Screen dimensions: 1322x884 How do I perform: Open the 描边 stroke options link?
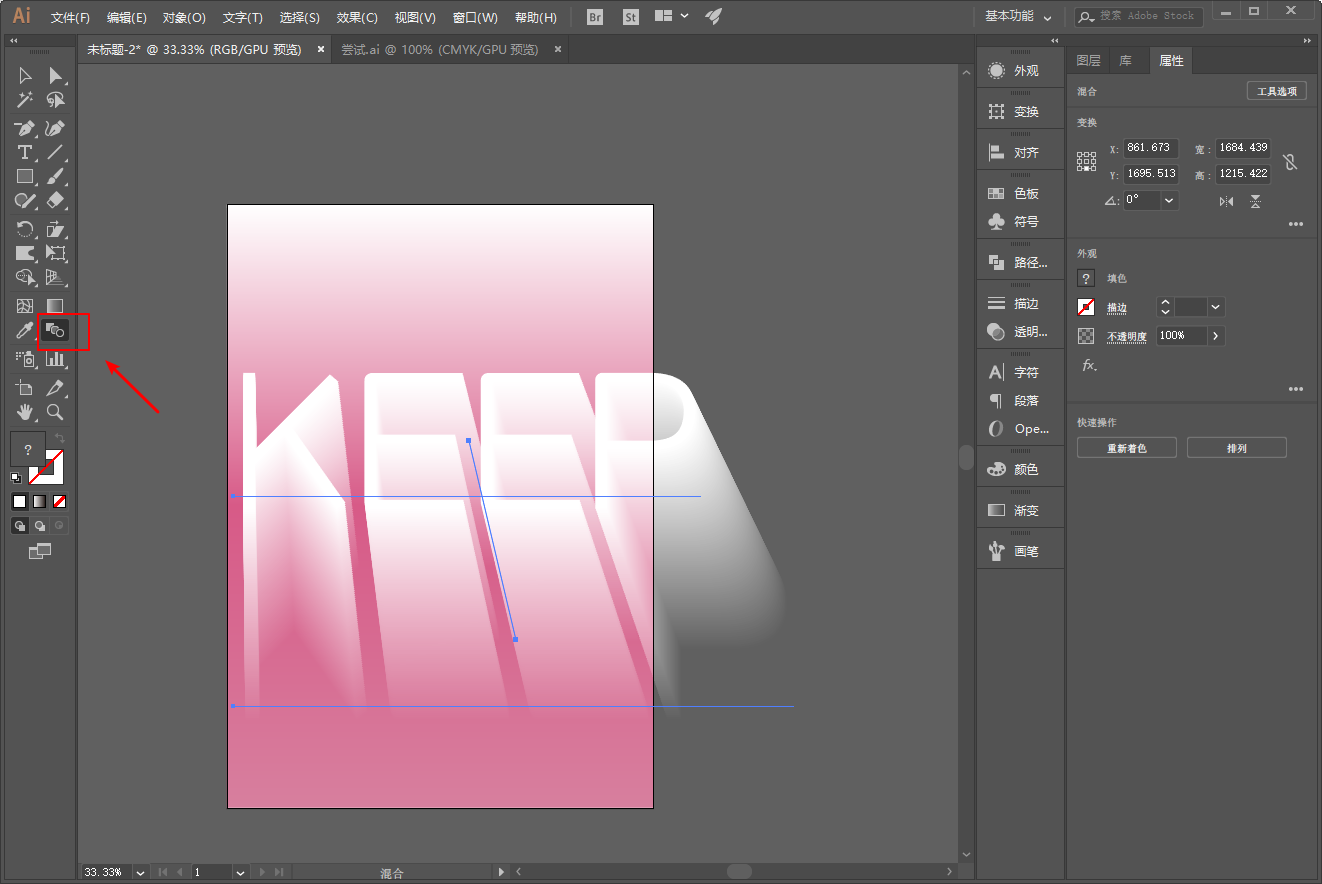tap(1117, 308)
